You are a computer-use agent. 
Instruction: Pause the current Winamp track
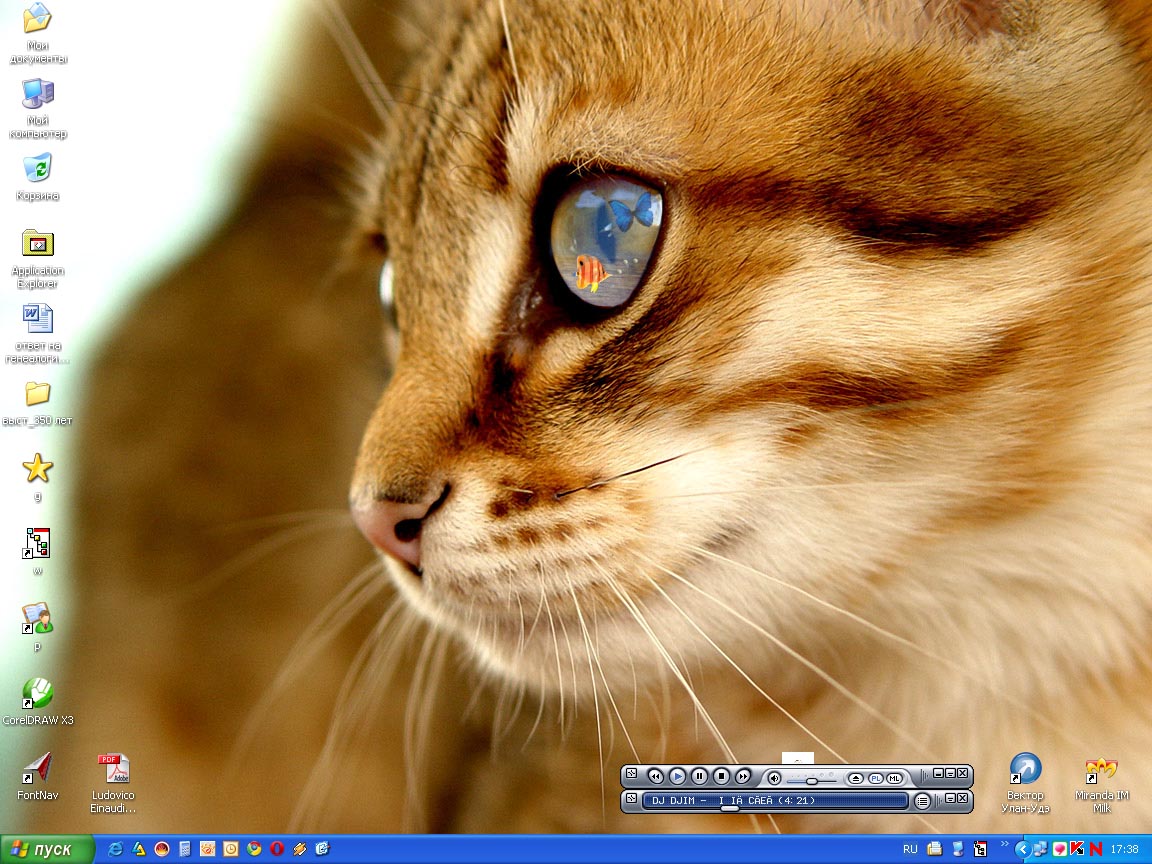pos(699,776)
